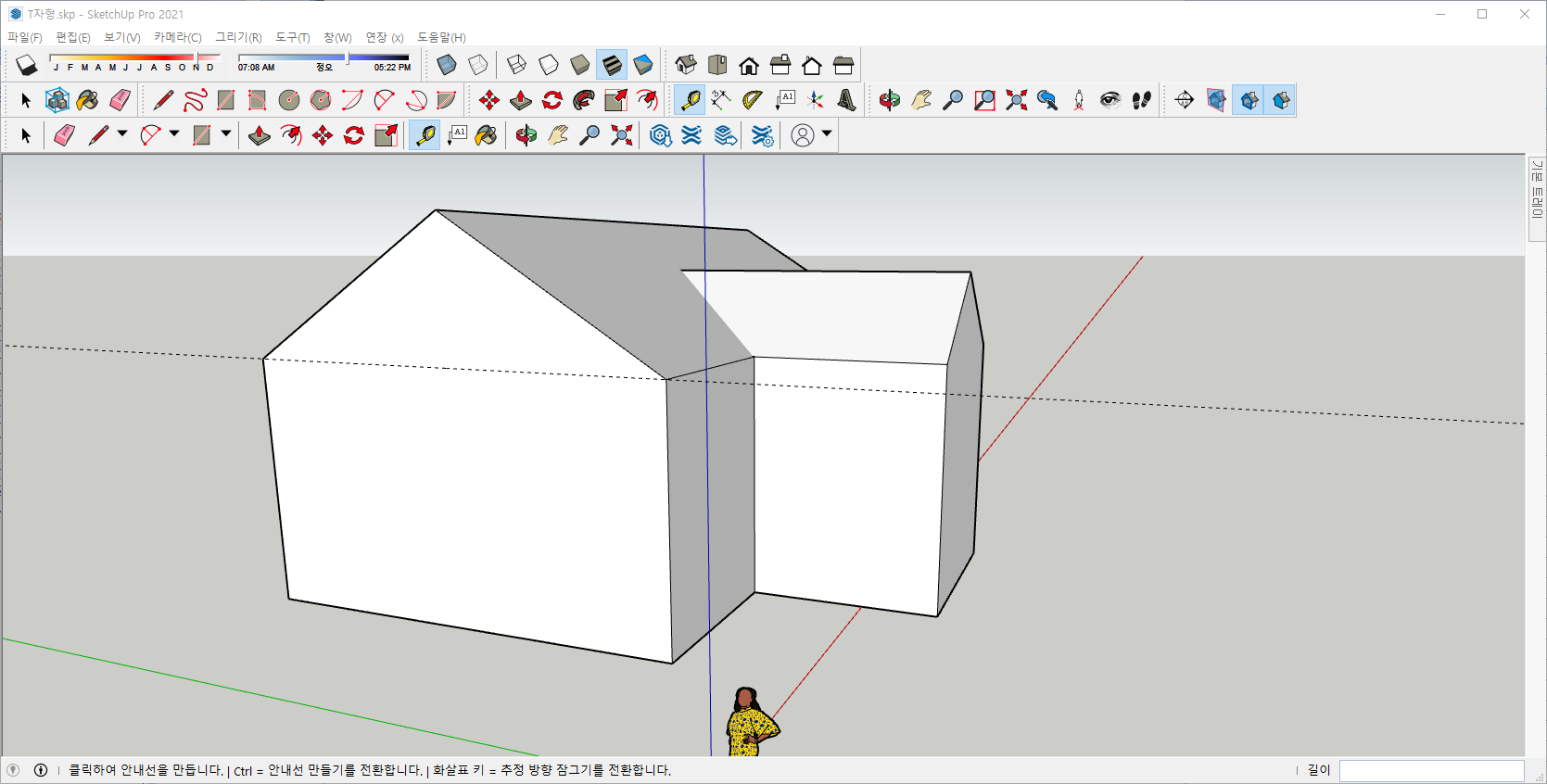Open the Arc tool dropdown arrow
This screenshot has height=784, width=1547.
coord(174,134)
